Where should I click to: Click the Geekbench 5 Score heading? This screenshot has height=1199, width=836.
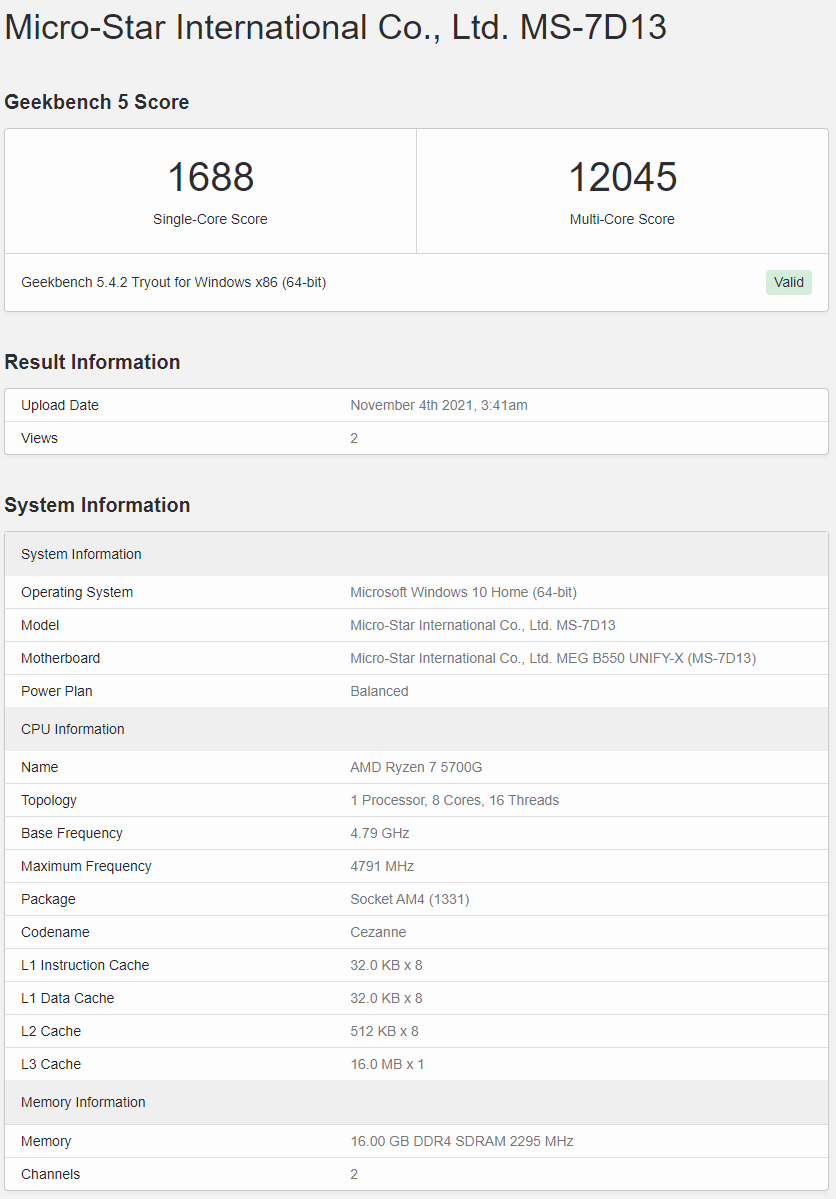(x=97, y=102)
